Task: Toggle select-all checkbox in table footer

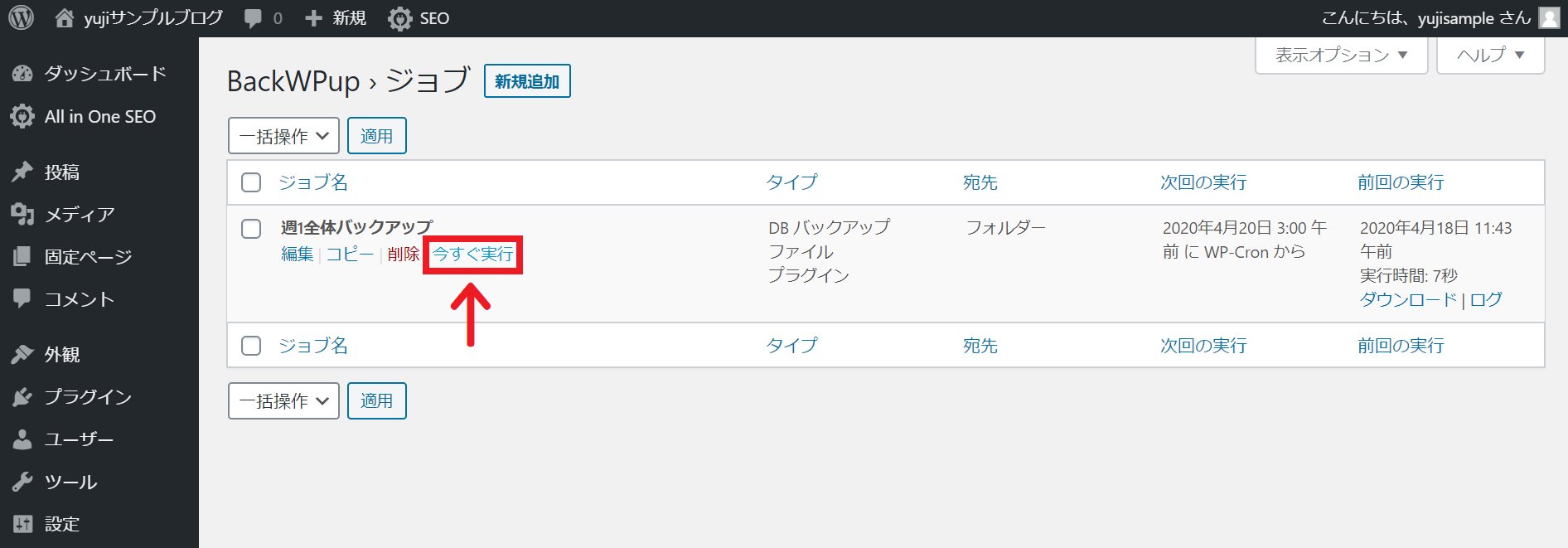Action: click(251, 346)
